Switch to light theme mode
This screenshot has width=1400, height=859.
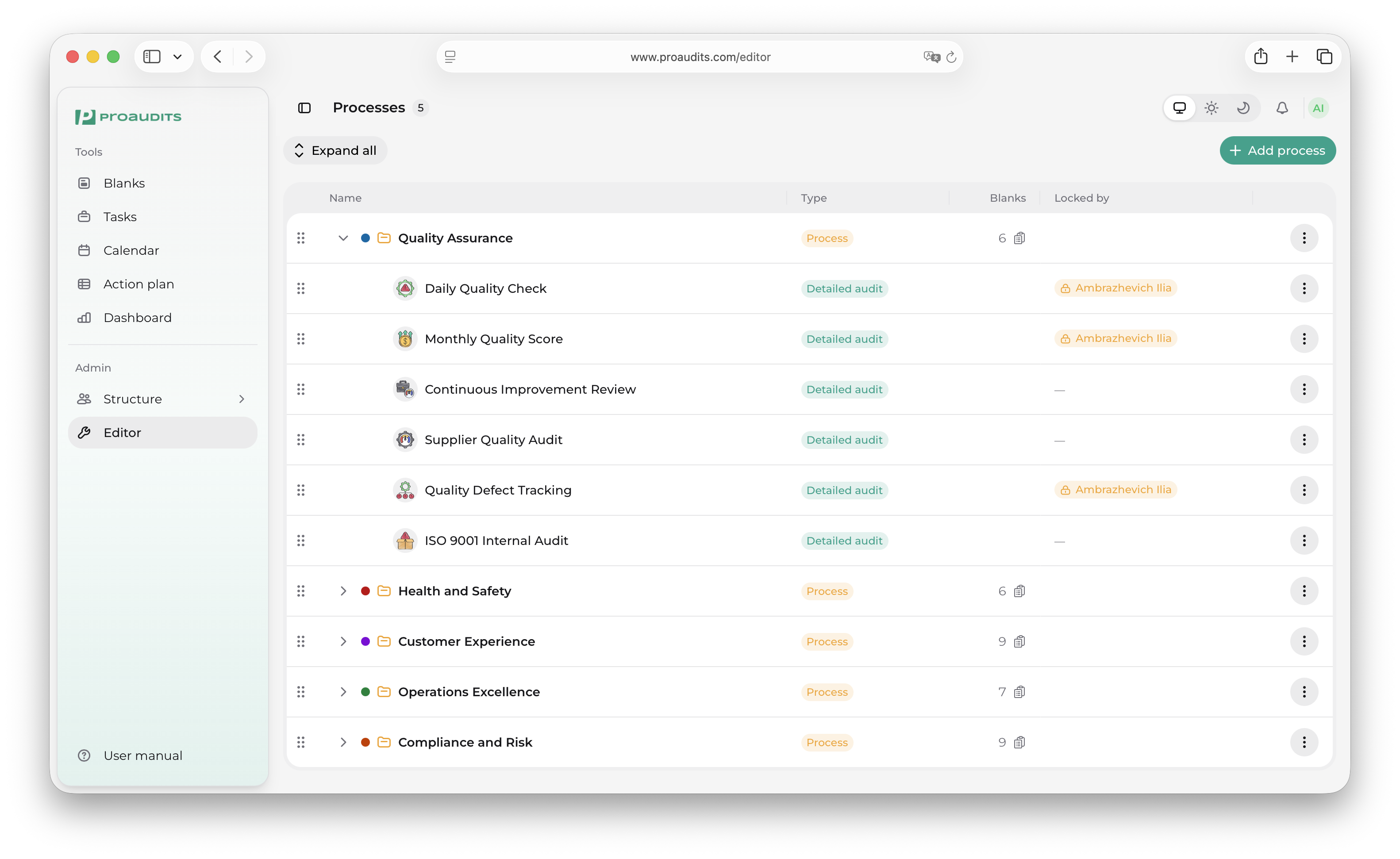pyautogui.click(x=1212, y=108)
